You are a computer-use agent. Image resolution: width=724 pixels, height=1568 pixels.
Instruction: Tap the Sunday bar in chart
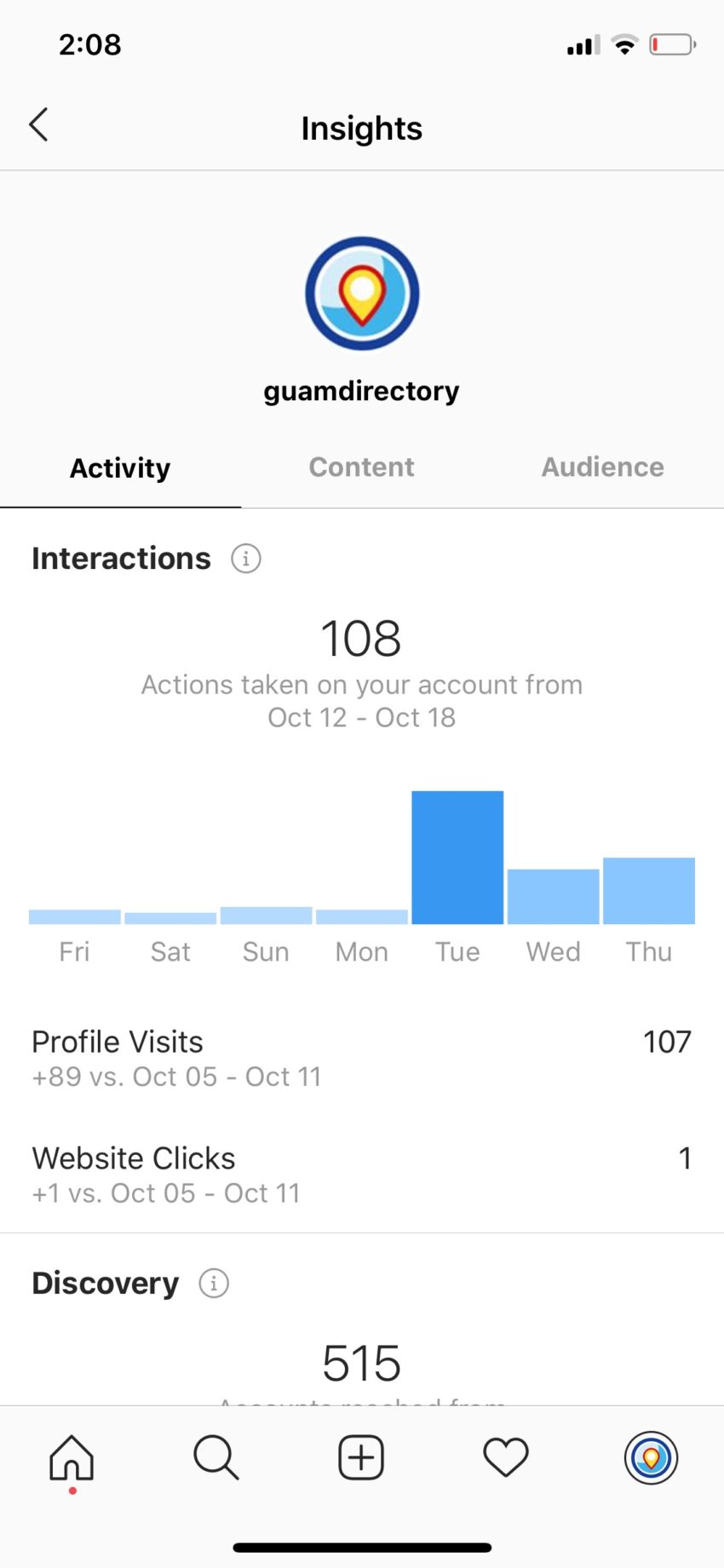point(266,916)
